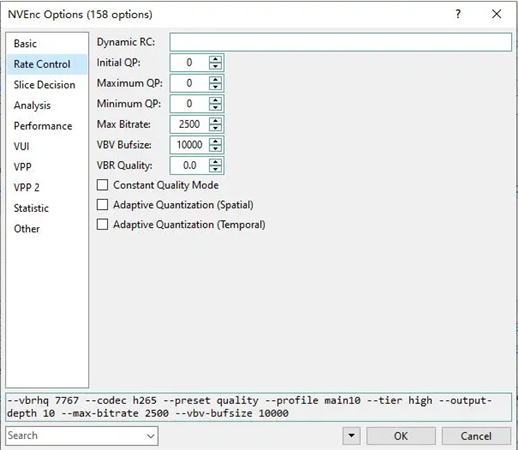This screenshot has height=450, width=518.
Task: Decrease Maximum QP with down arrow
Action: pyautogui.click(x=215, y=87)
